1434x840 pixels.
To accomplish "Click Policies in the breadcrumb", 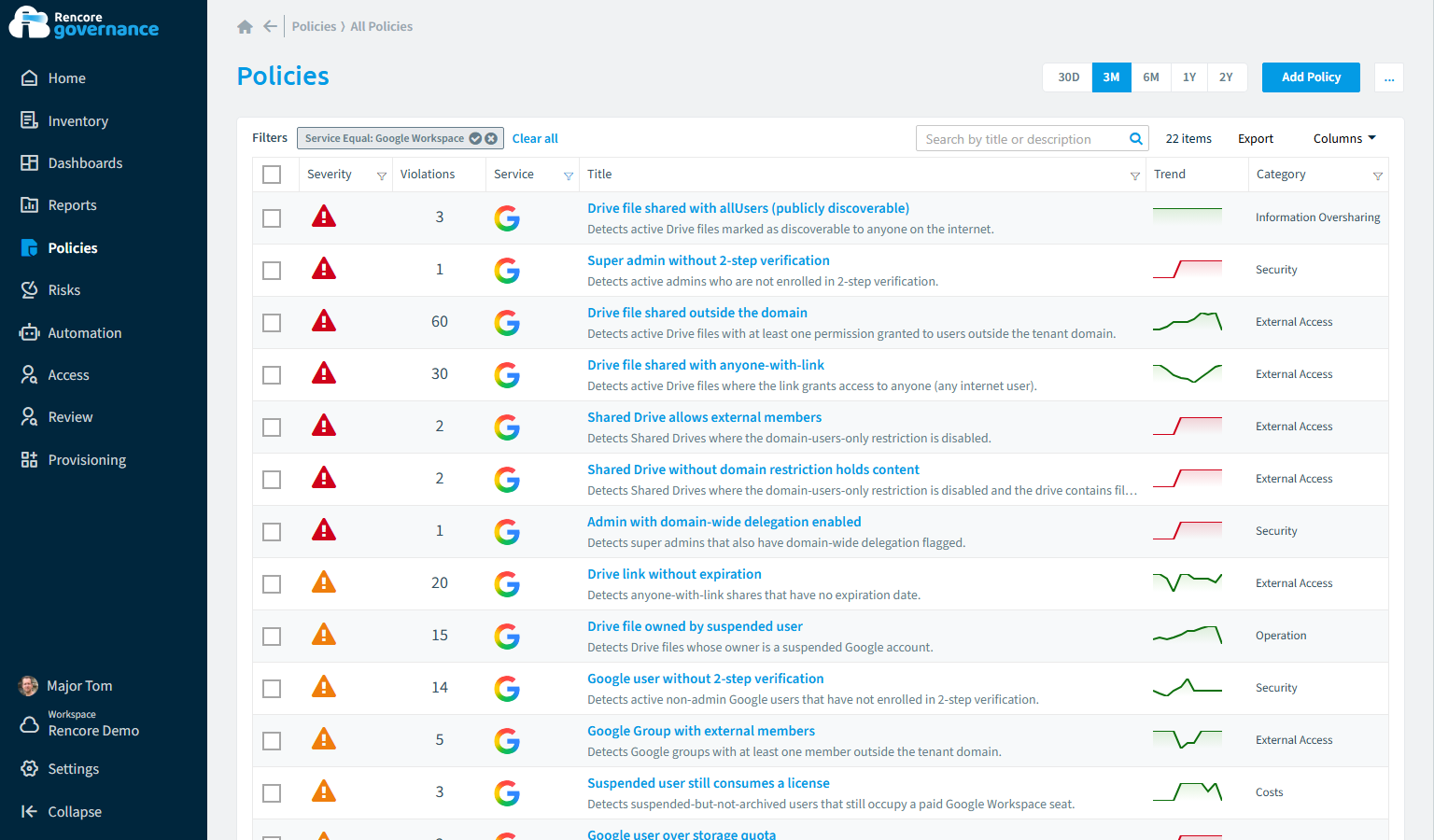I will pyautogui.click(x=314, y=26).
